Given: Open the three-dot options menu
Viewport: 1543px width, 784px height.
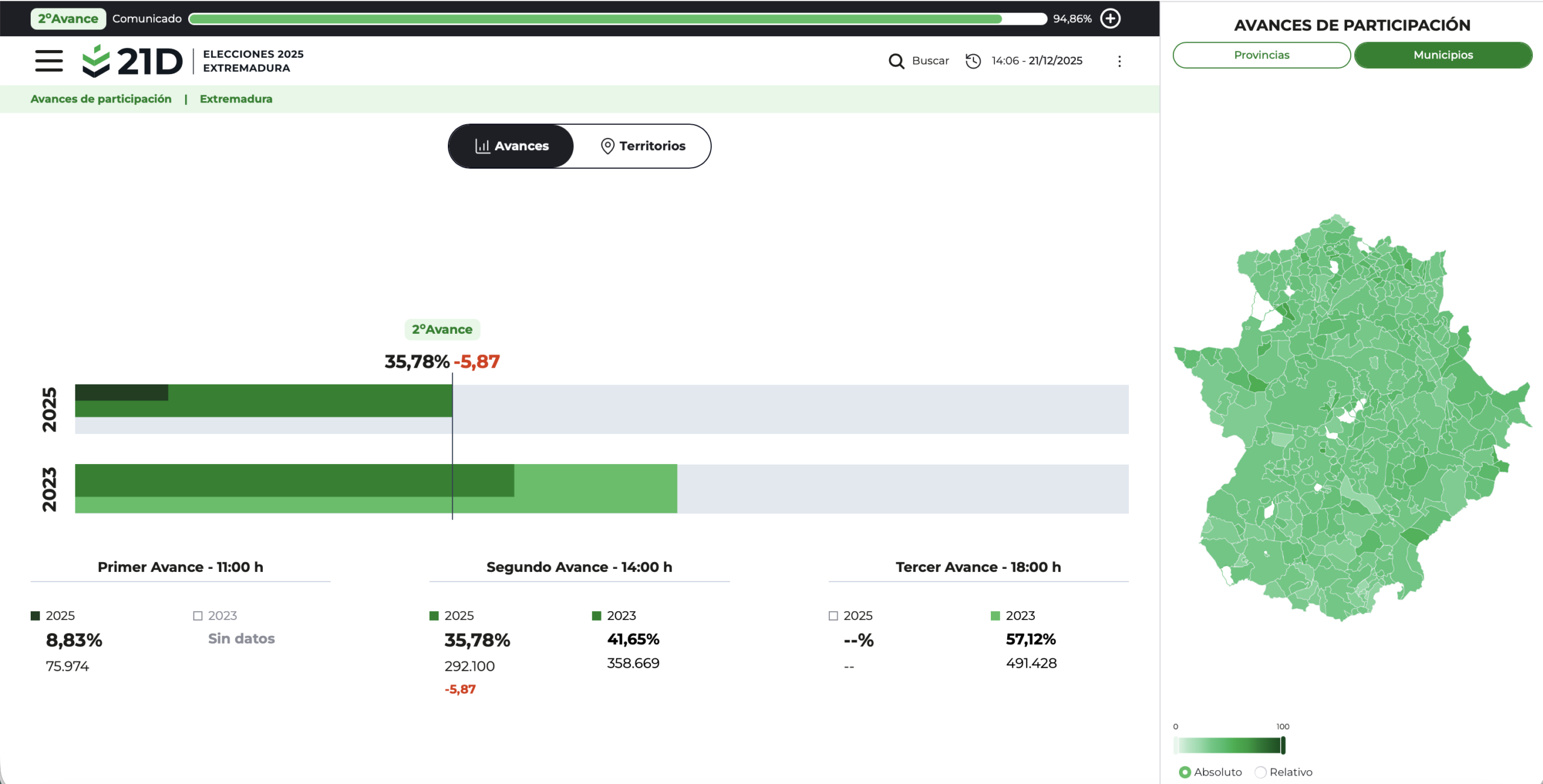Looking at the screenshot, I should (1119, 61).
